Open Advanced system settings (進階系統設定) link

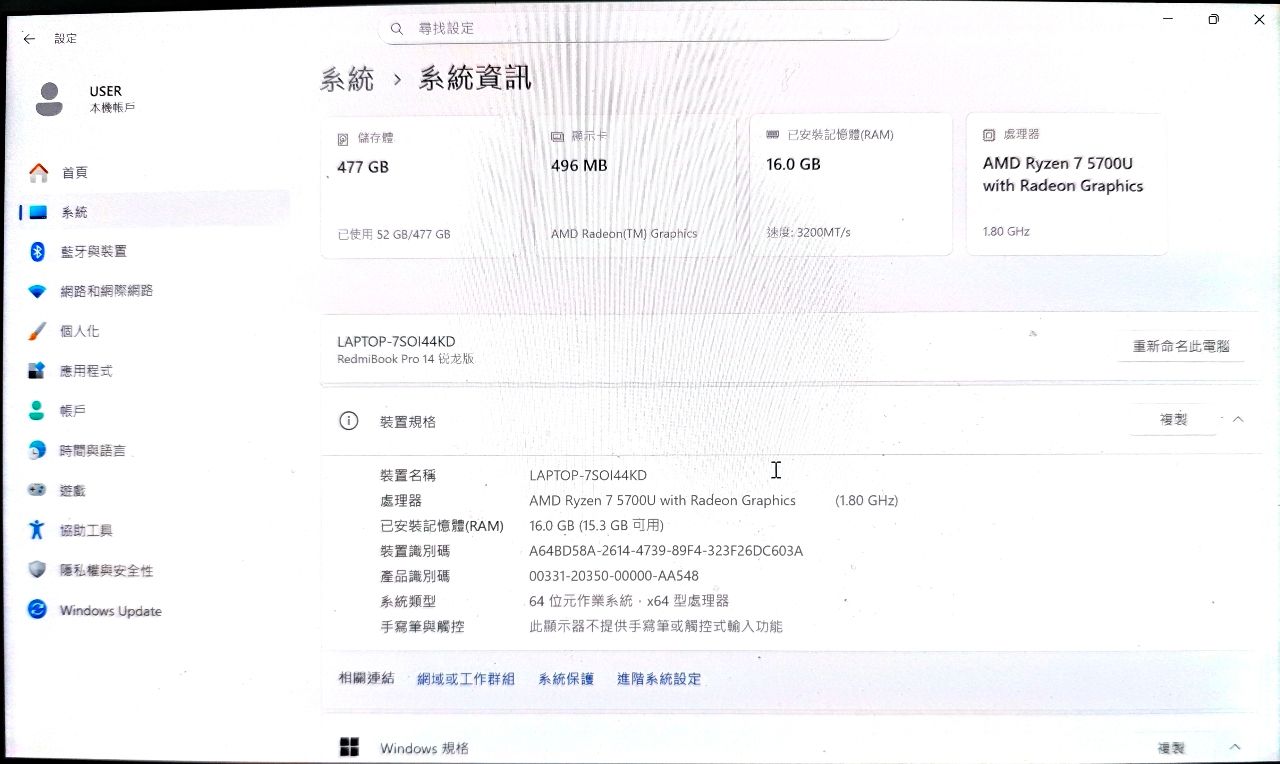[659, 679]
